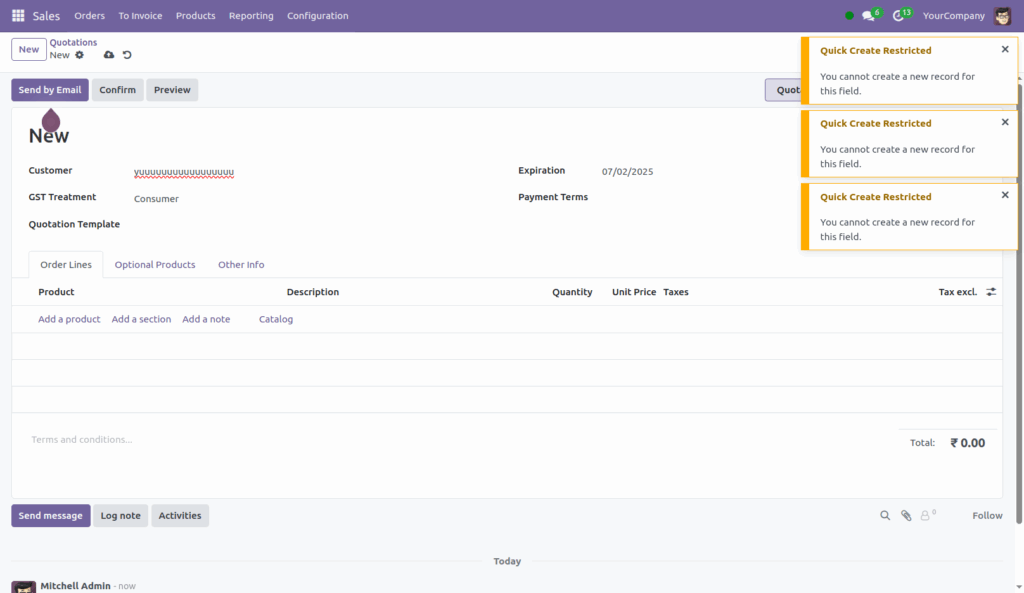Click the Confirm button
This screenshot has height=593, width=1024.
tap(117, 89)
